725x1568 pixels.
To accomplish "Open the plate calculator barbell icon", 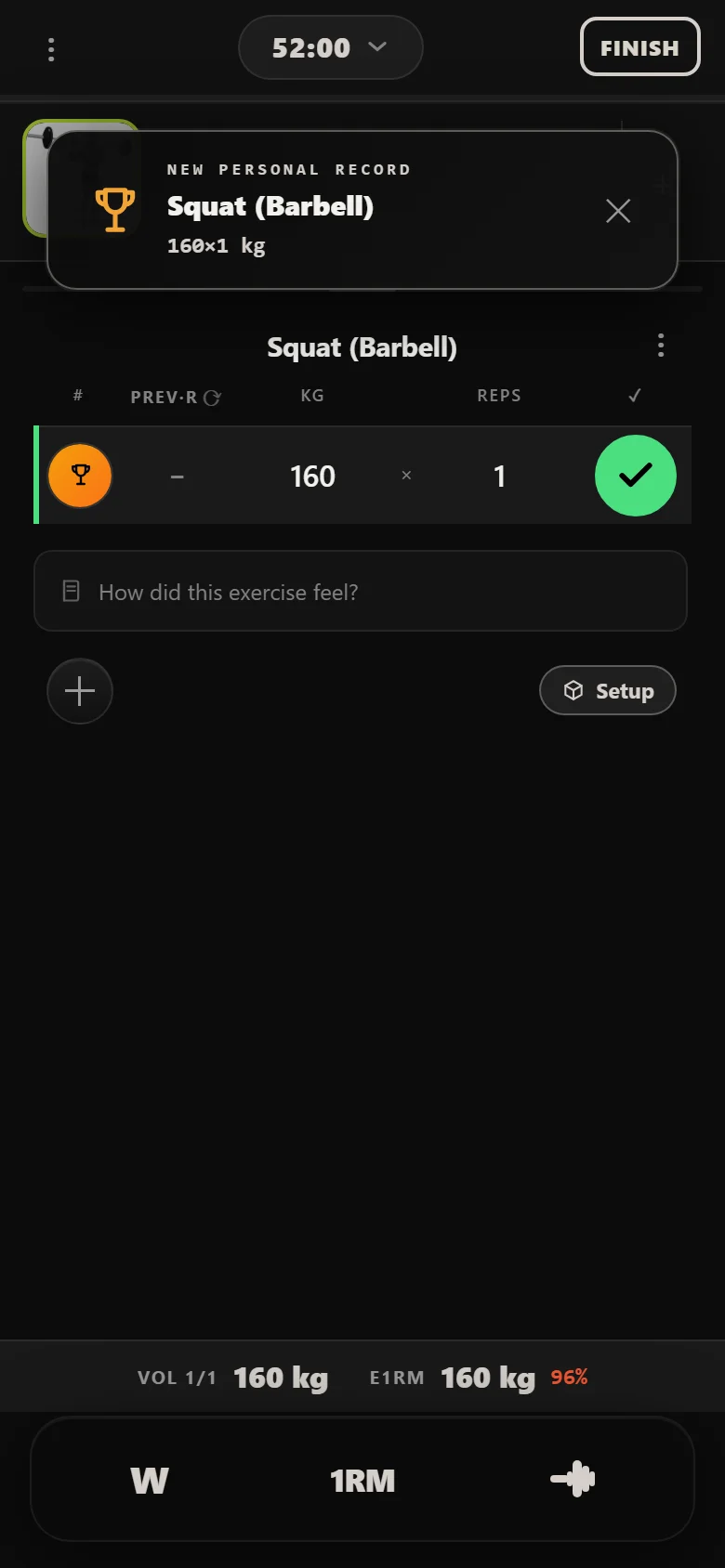I will coord(573,1479).
